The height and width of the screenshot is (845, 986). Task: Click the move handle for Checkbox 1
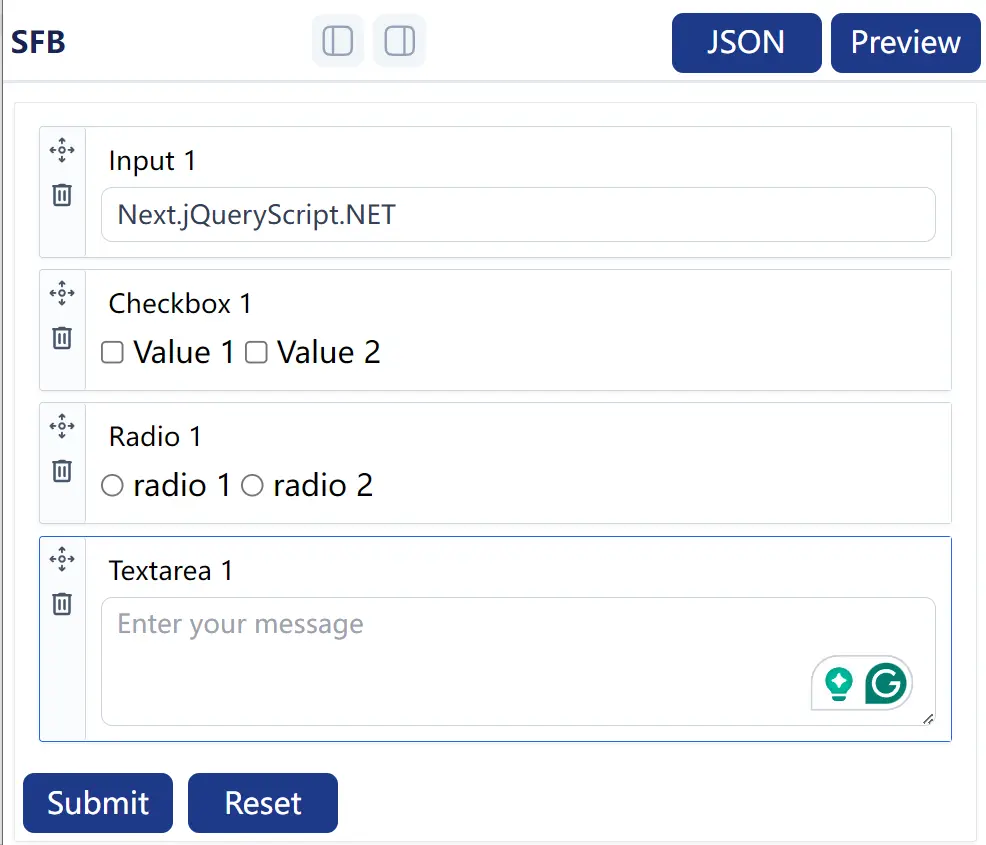pos(62,293)
